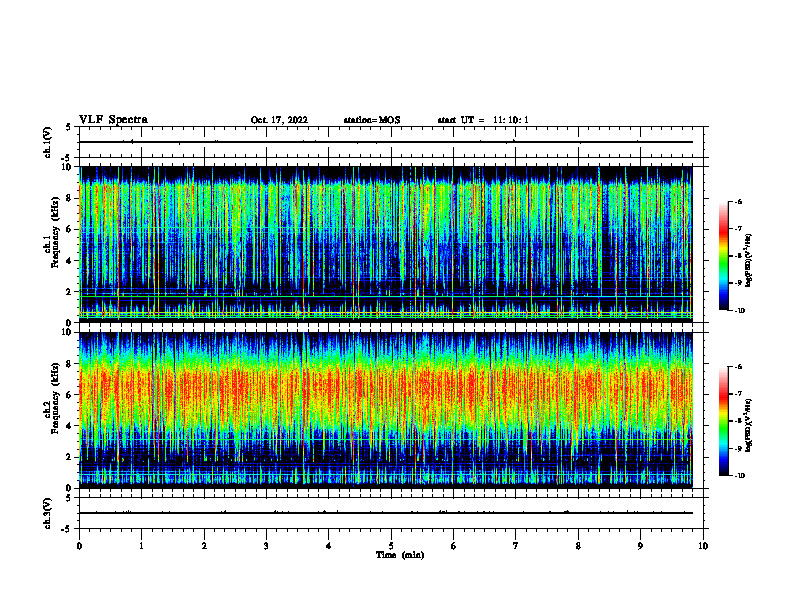Click the "ch.3(V)" axis label

point(48,513)
